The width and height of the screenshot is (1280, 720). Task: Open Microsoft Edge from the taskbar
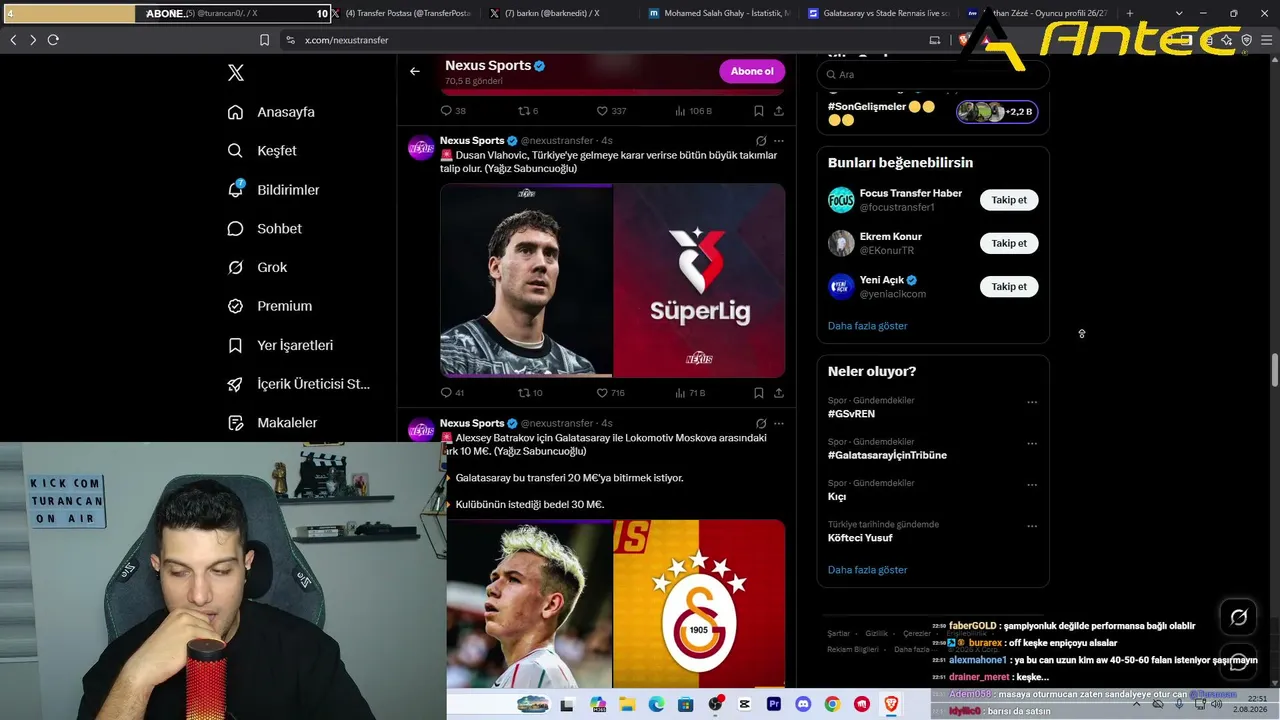pos(656,704)
